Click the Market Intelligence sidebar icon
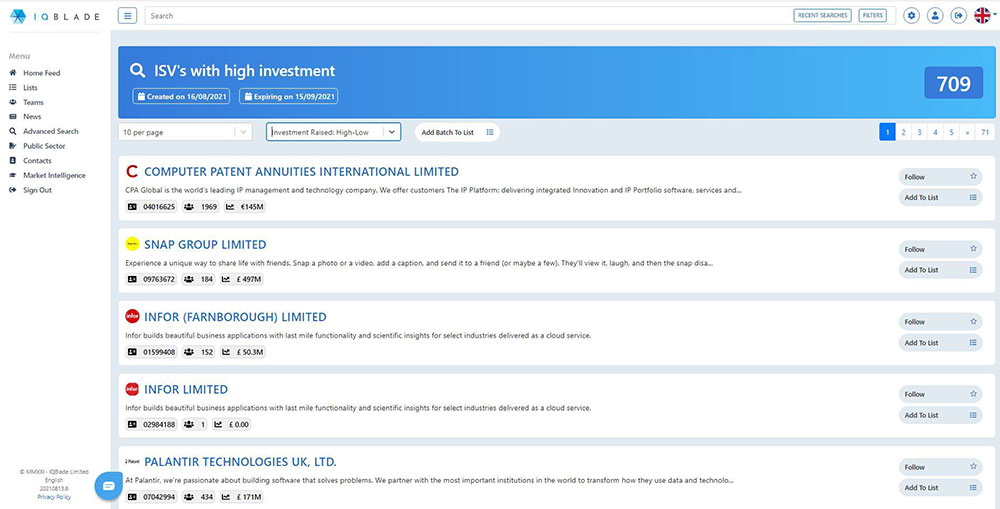 13,175
